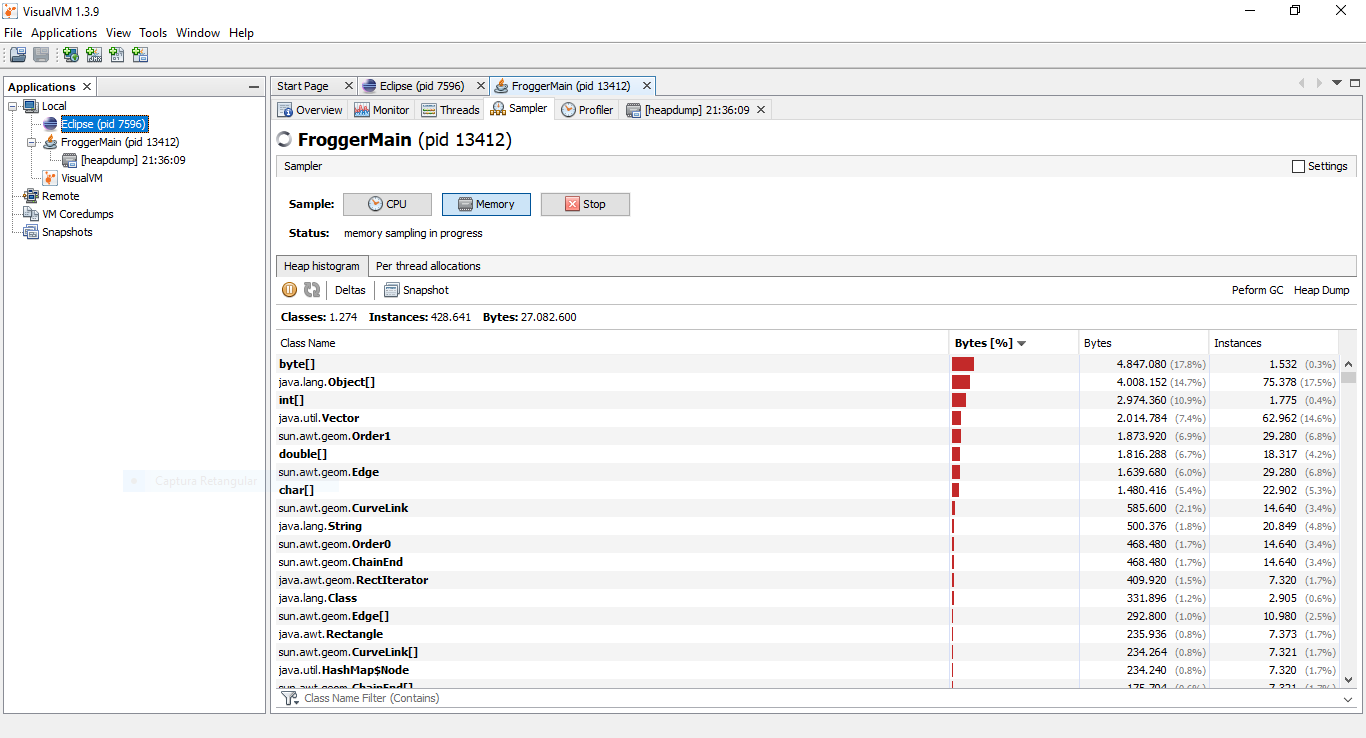Click the histogram scrollbar up arrow
This screenshot has height=738, width=1366.
[x=1349, y=364]
